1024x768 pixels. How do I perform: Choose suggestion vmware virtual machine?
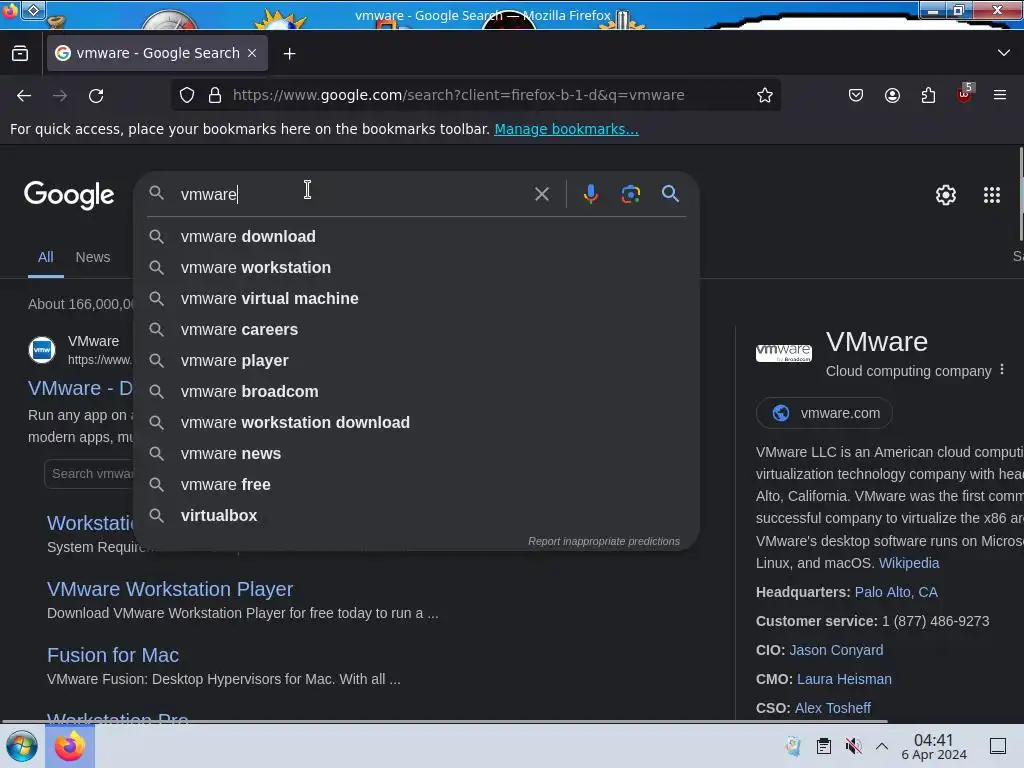[x=417, y=298]
